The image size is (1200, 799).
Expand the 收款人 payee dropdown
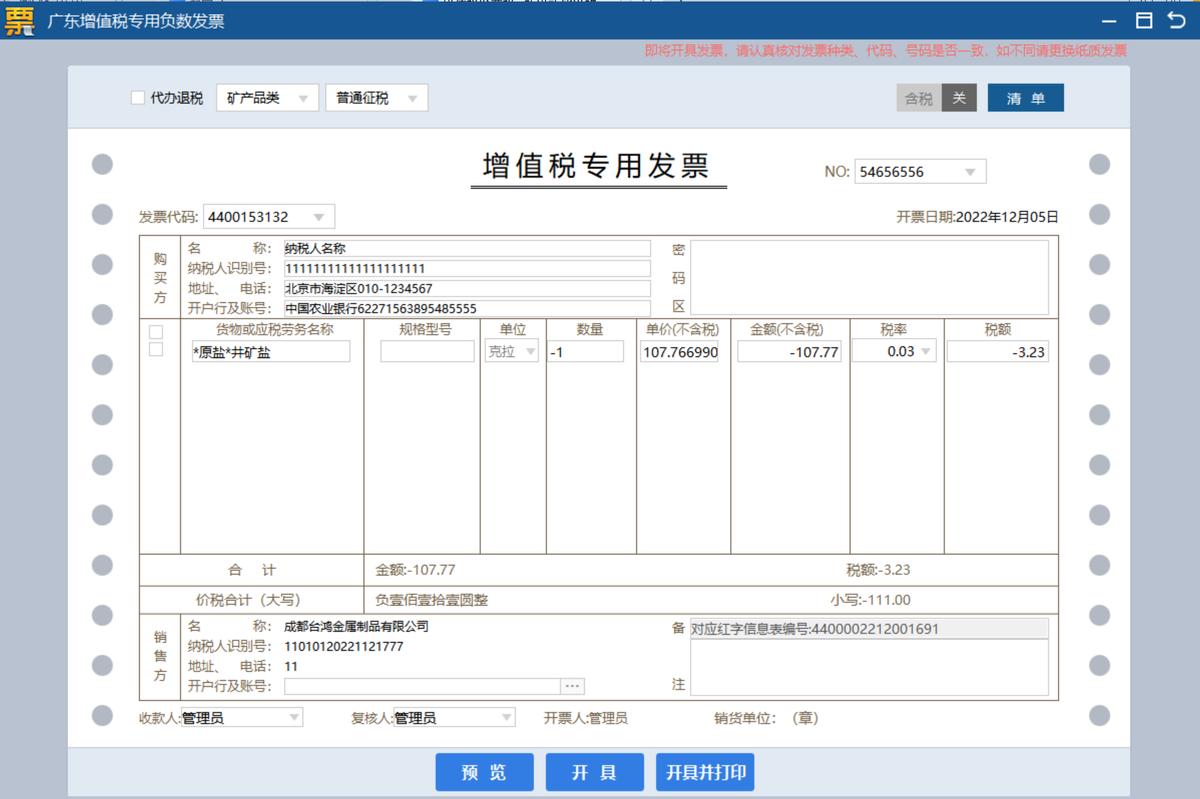click(293, 717)
